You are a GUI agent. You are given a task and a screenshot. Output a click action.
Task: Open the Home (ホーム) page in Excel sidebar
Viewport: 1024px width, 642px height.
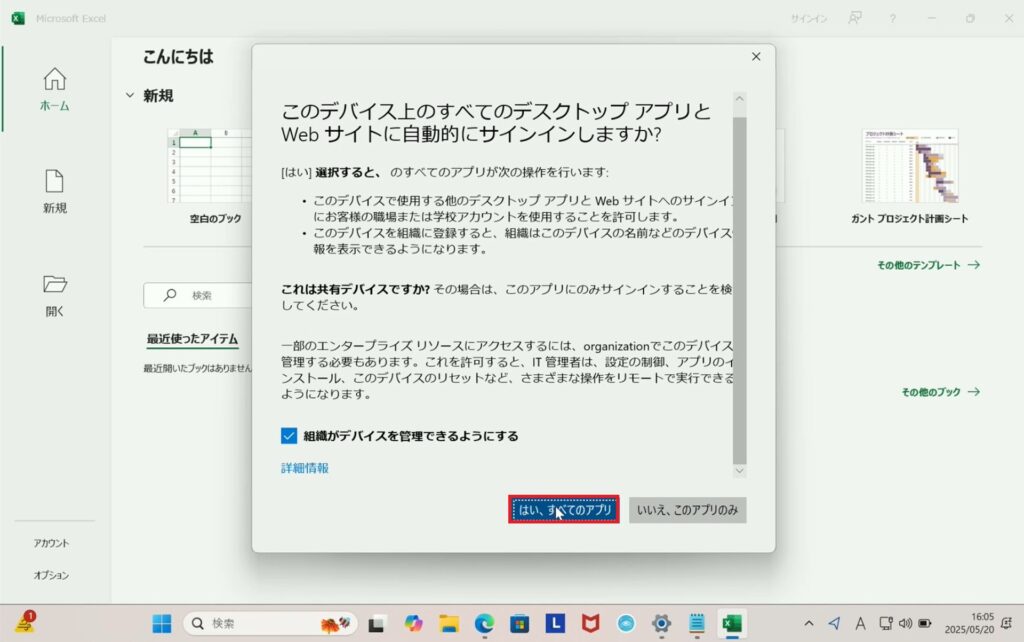[x=55, y=89]
